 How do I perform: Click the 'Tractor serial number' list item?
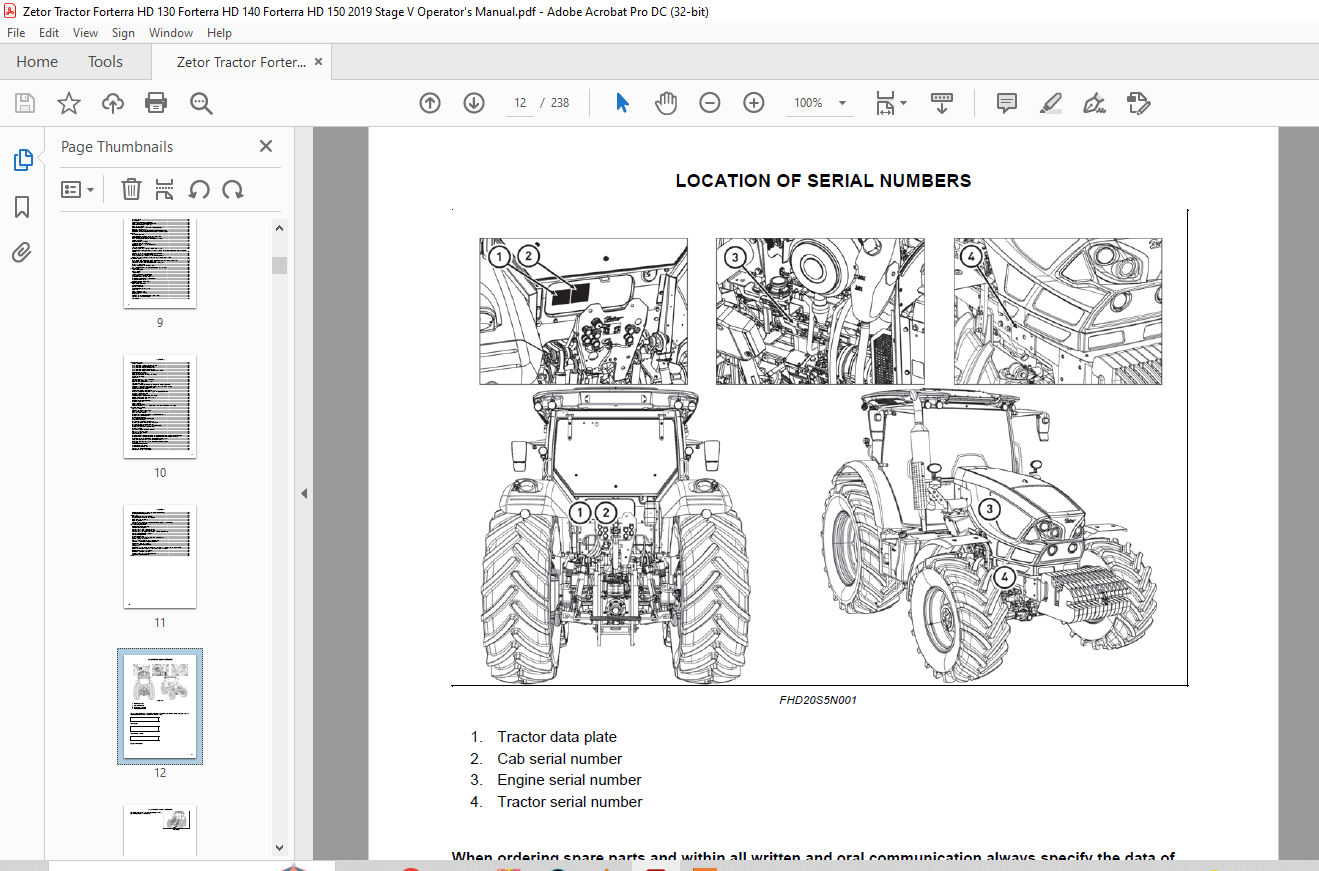[x=570, y=802]
